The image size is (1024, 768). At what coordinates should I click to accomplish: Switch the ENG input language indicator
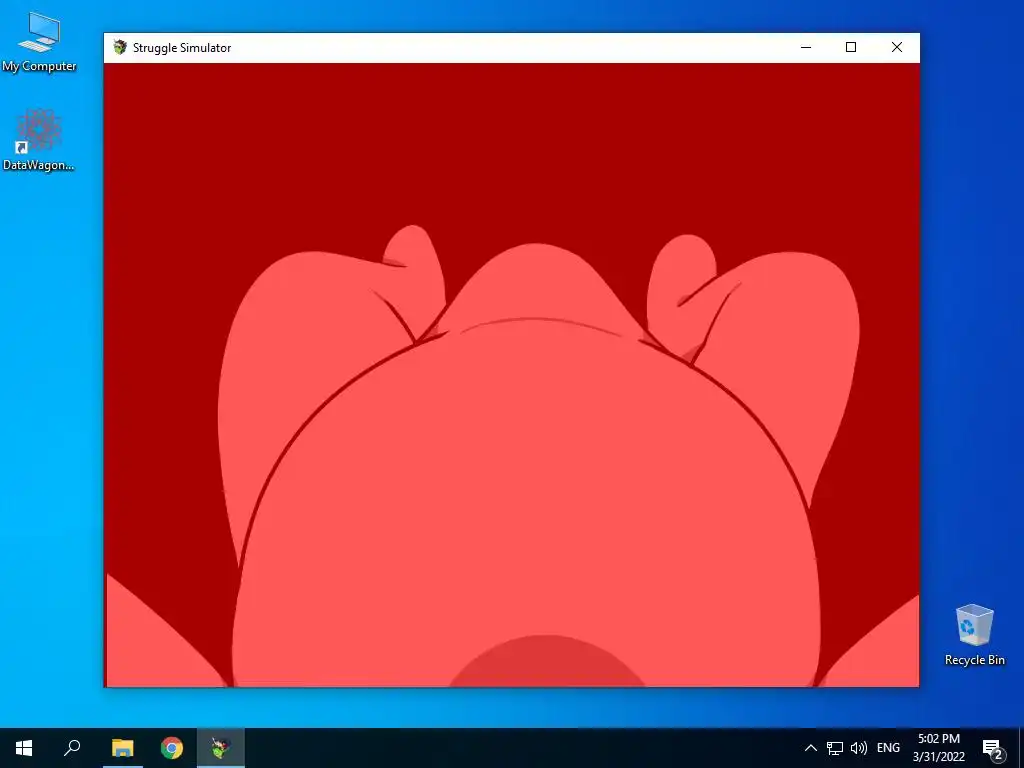[888, 748]
